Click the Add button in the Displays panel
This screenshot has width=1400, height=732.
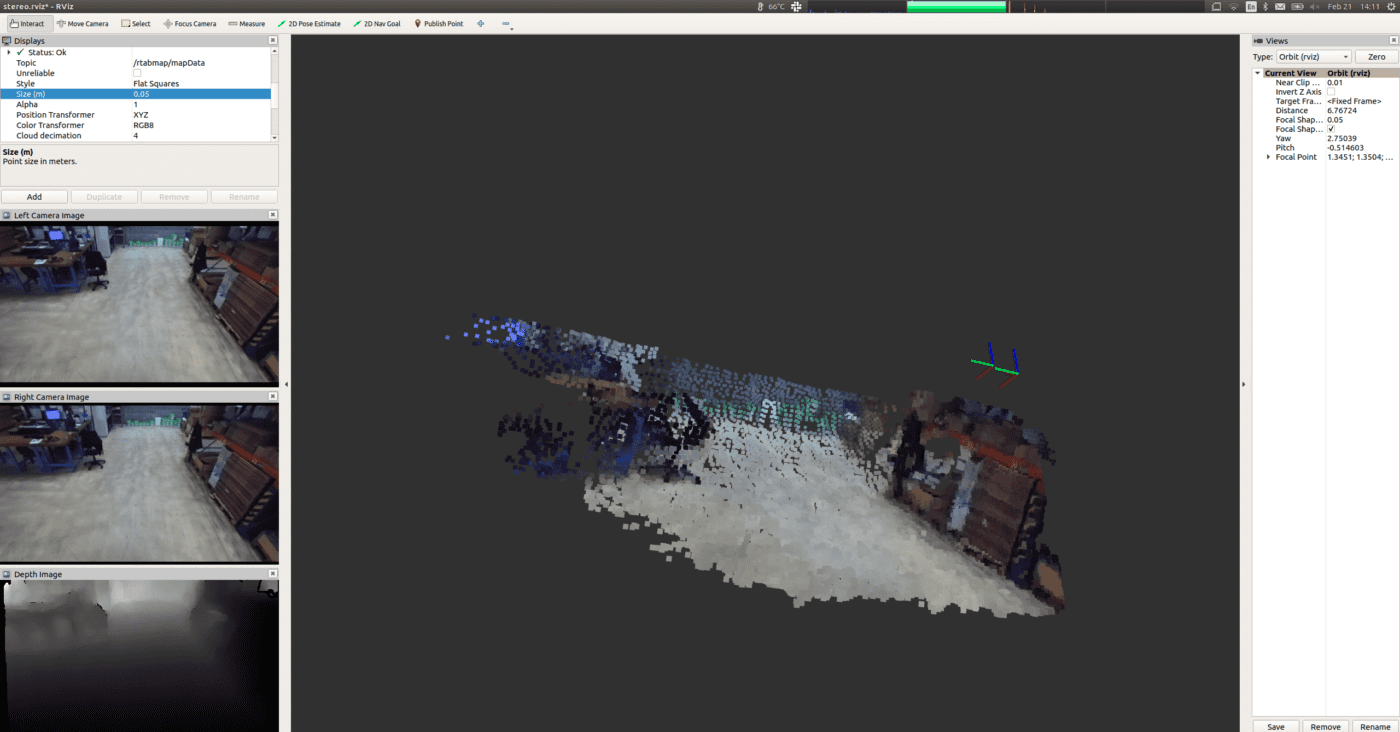coord(34,196)
